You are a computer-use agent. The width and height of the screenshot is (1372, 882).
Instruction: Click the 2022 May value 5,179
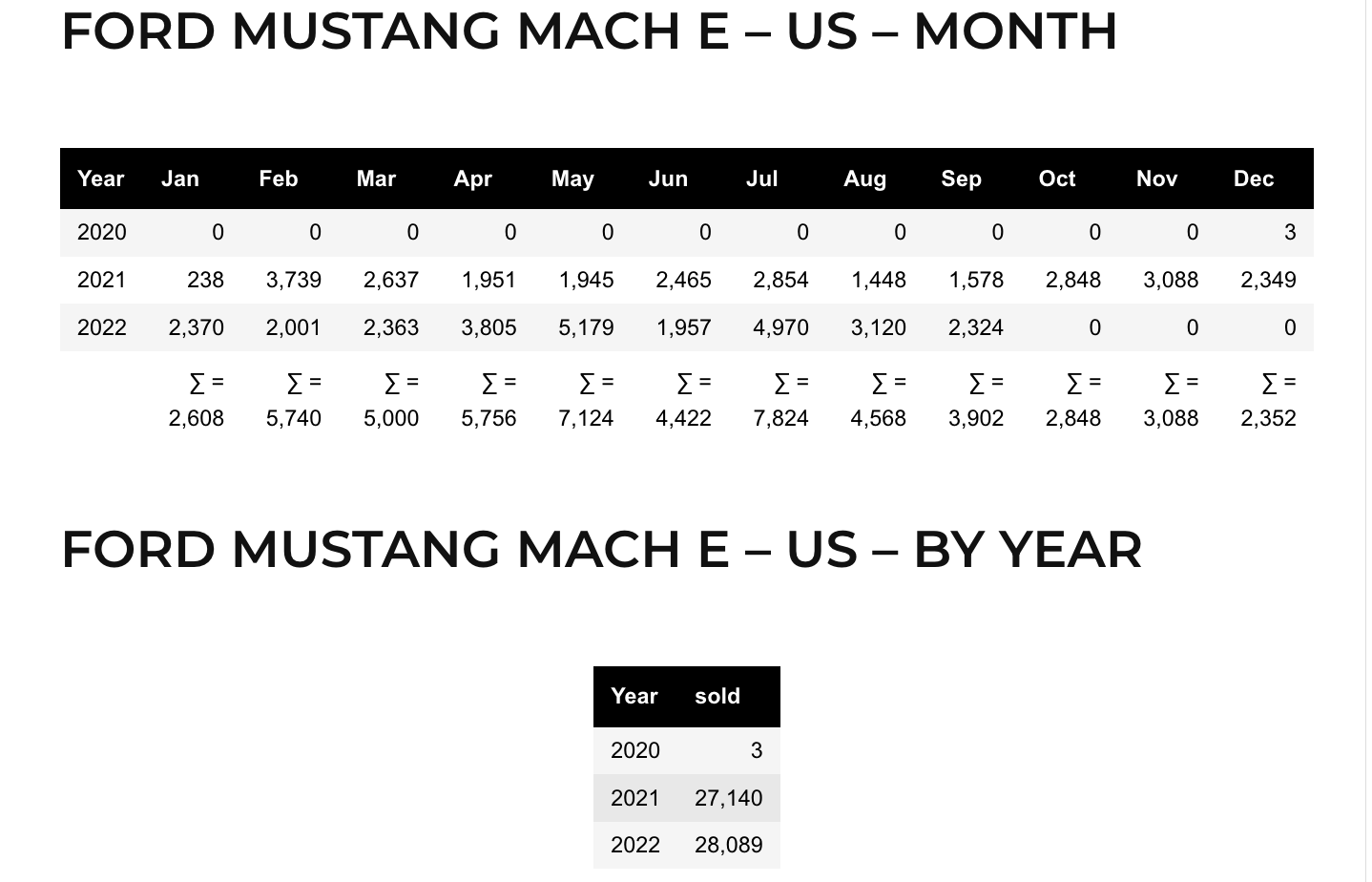pyautogui.click(x=586, y=327)
